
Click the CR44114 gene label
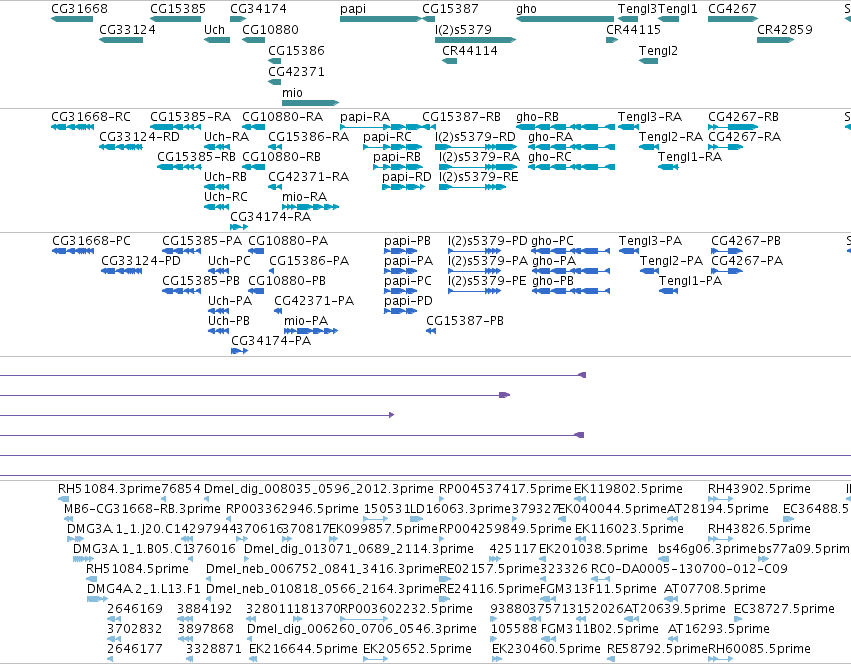click(470, 50)
